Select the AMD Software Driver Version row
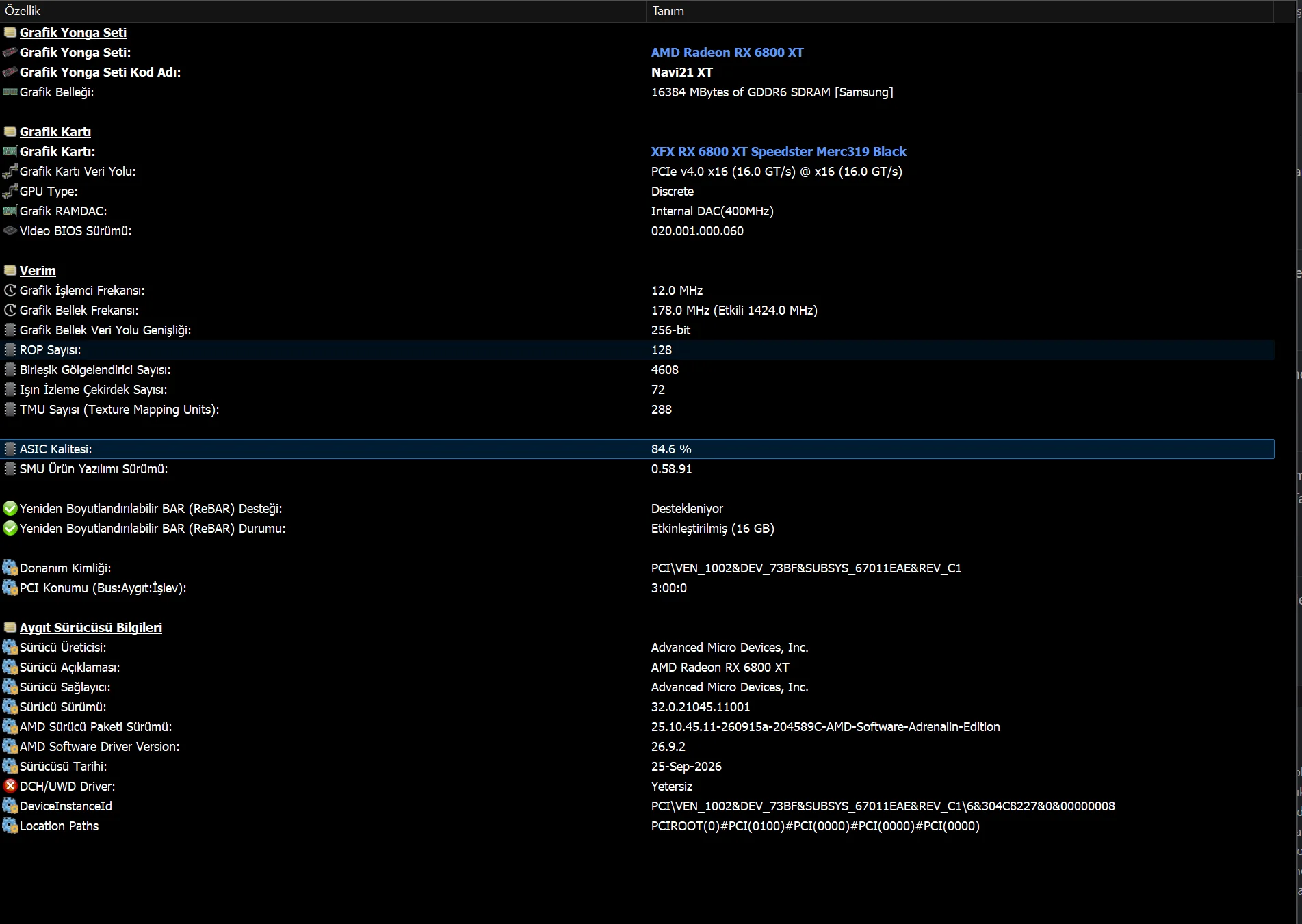This screenshot has width=1302, height=924. tap(637, 746)
